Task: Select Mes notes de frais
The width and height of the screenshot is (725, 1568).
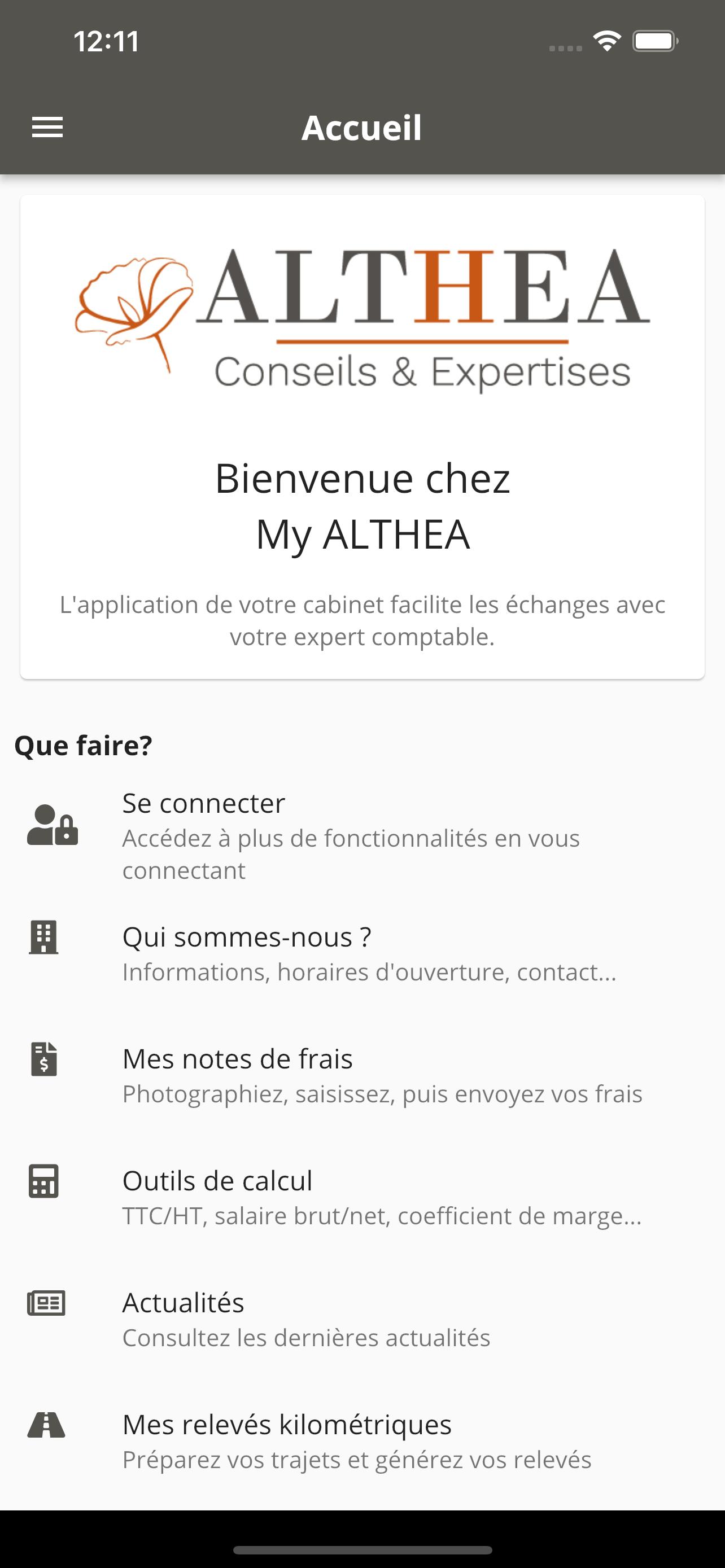Action: click(x=362, y=1075)
